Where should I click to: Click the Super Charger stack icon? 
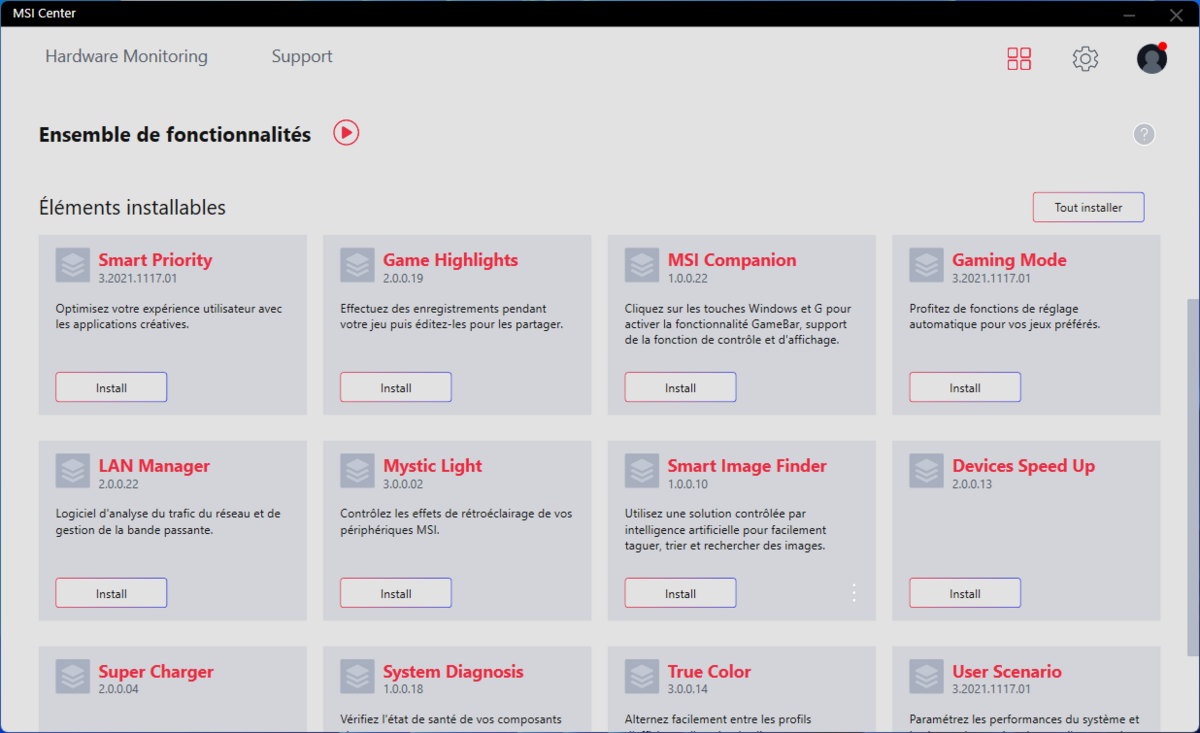[72, 677]
